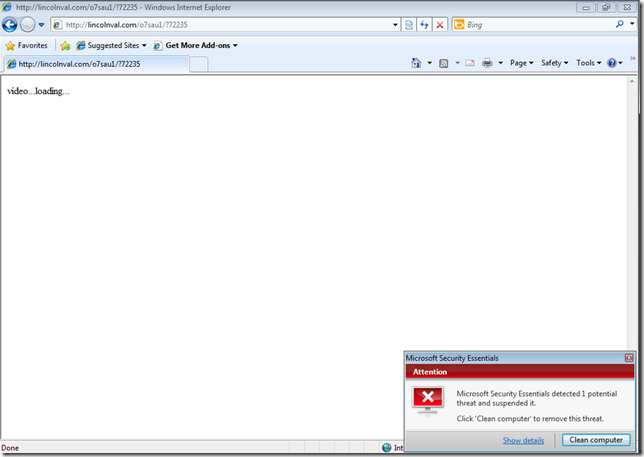This screenshot has width=644, height=457.
Task: Click the RSS Feeds icon
Action: (444, 63)
